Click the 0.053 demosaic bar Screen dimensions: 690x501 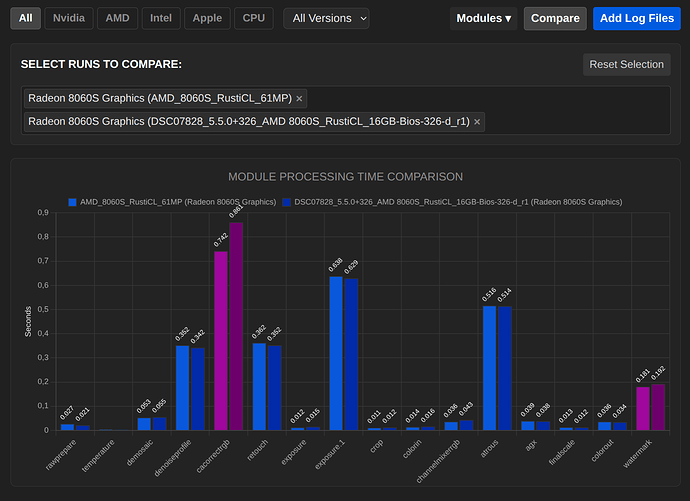tap(144, 424)
